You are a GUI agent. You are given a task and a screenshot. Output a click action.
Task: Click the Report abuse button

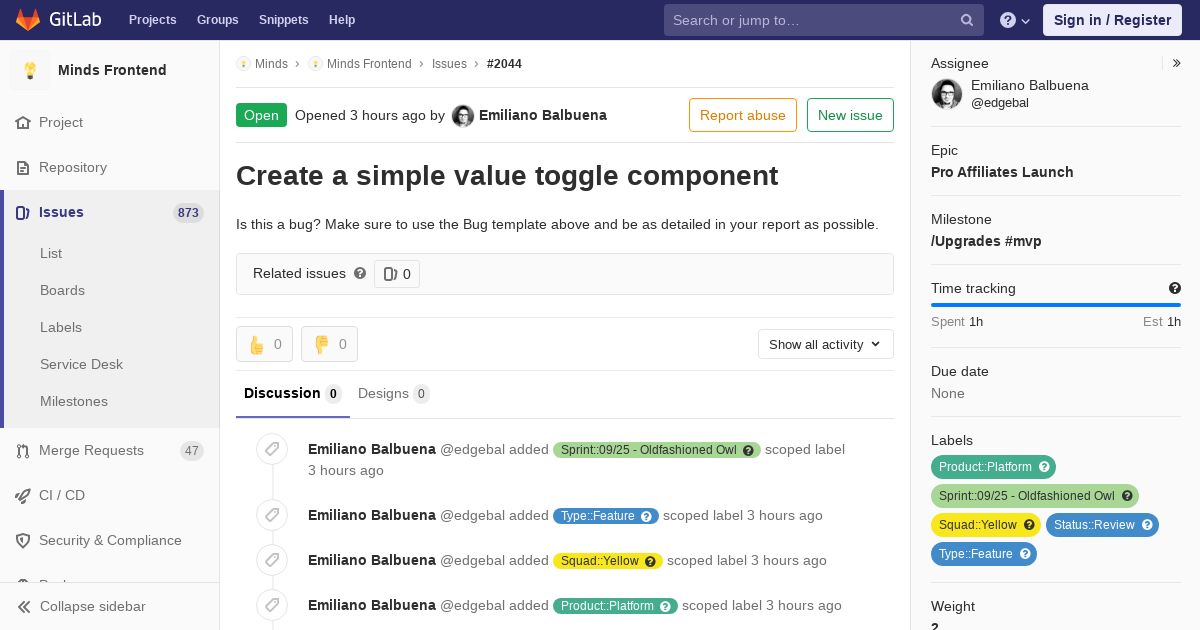pyautogui.click(x=743, y=115)
